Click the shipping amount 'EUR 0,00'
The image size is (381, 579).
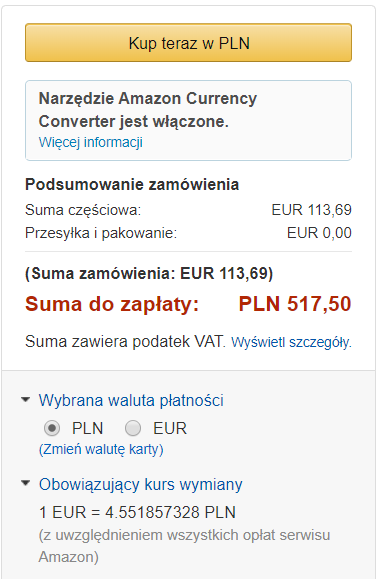click(x=319, y=233)
